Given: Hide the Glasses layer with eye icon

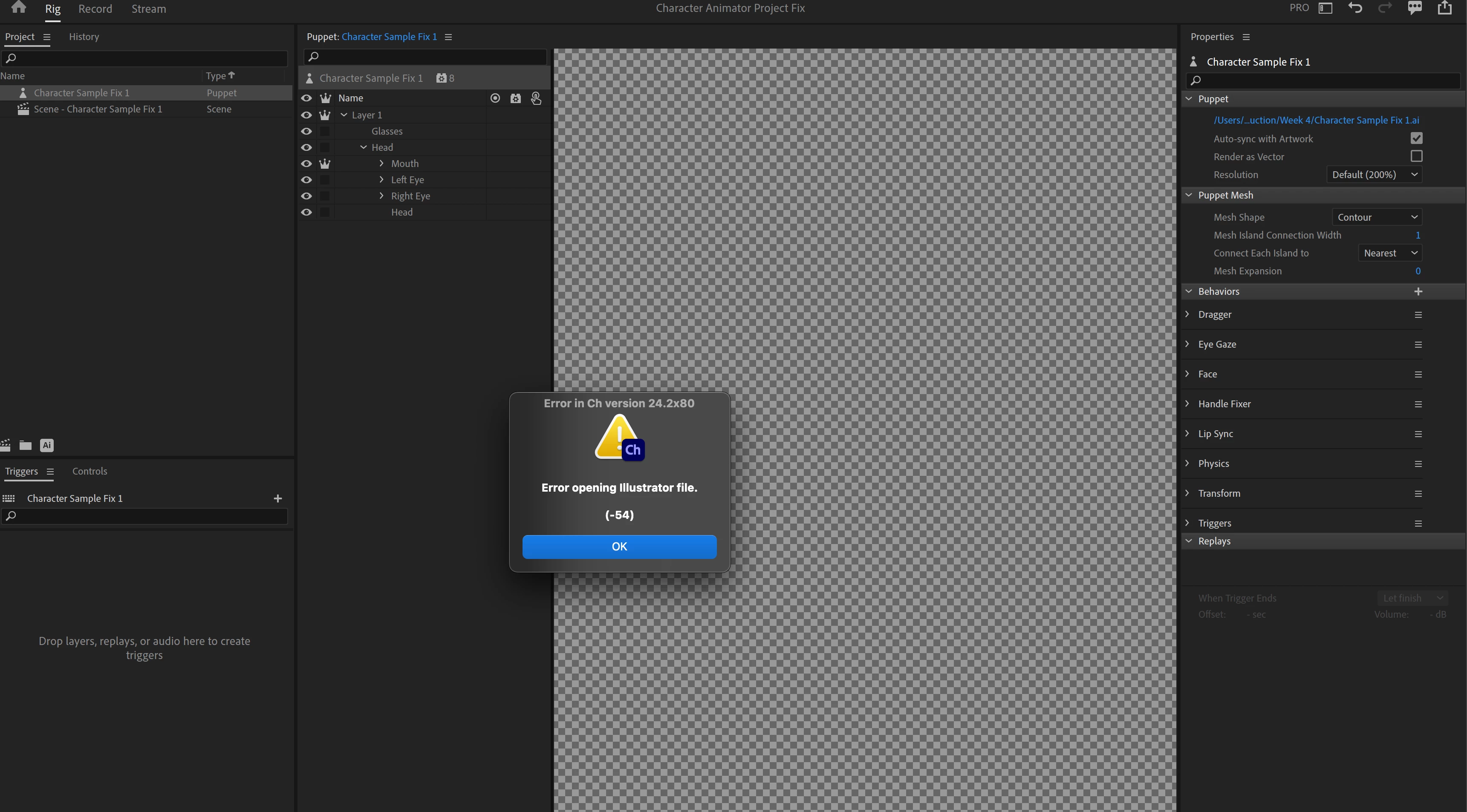Looking at the screenshot, I should (x=306, y=132).
